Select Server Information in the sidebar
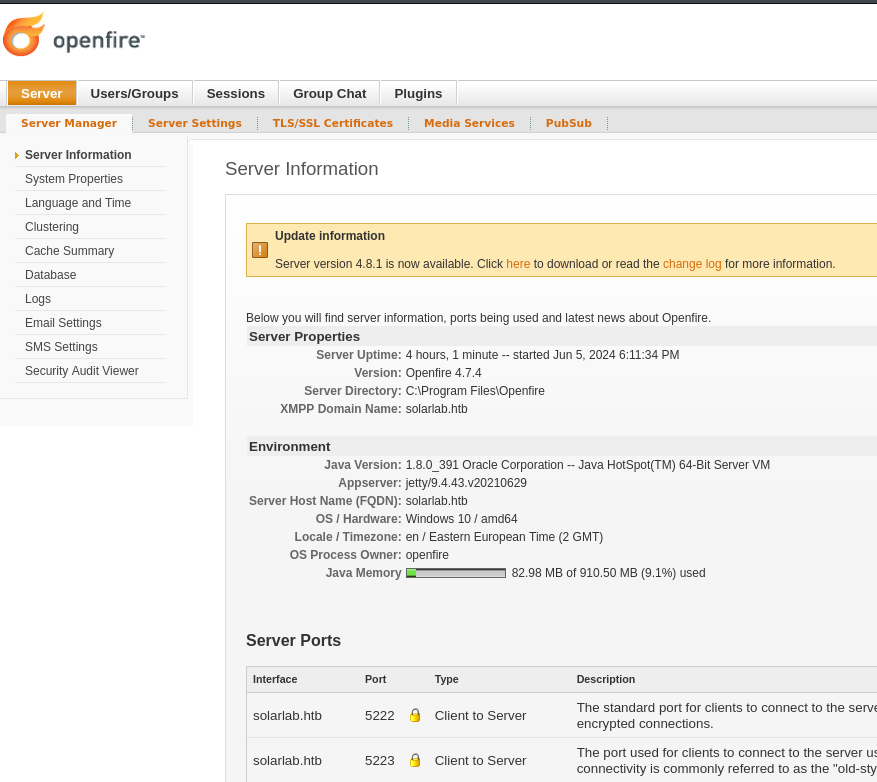 click(x=78, y=155)
